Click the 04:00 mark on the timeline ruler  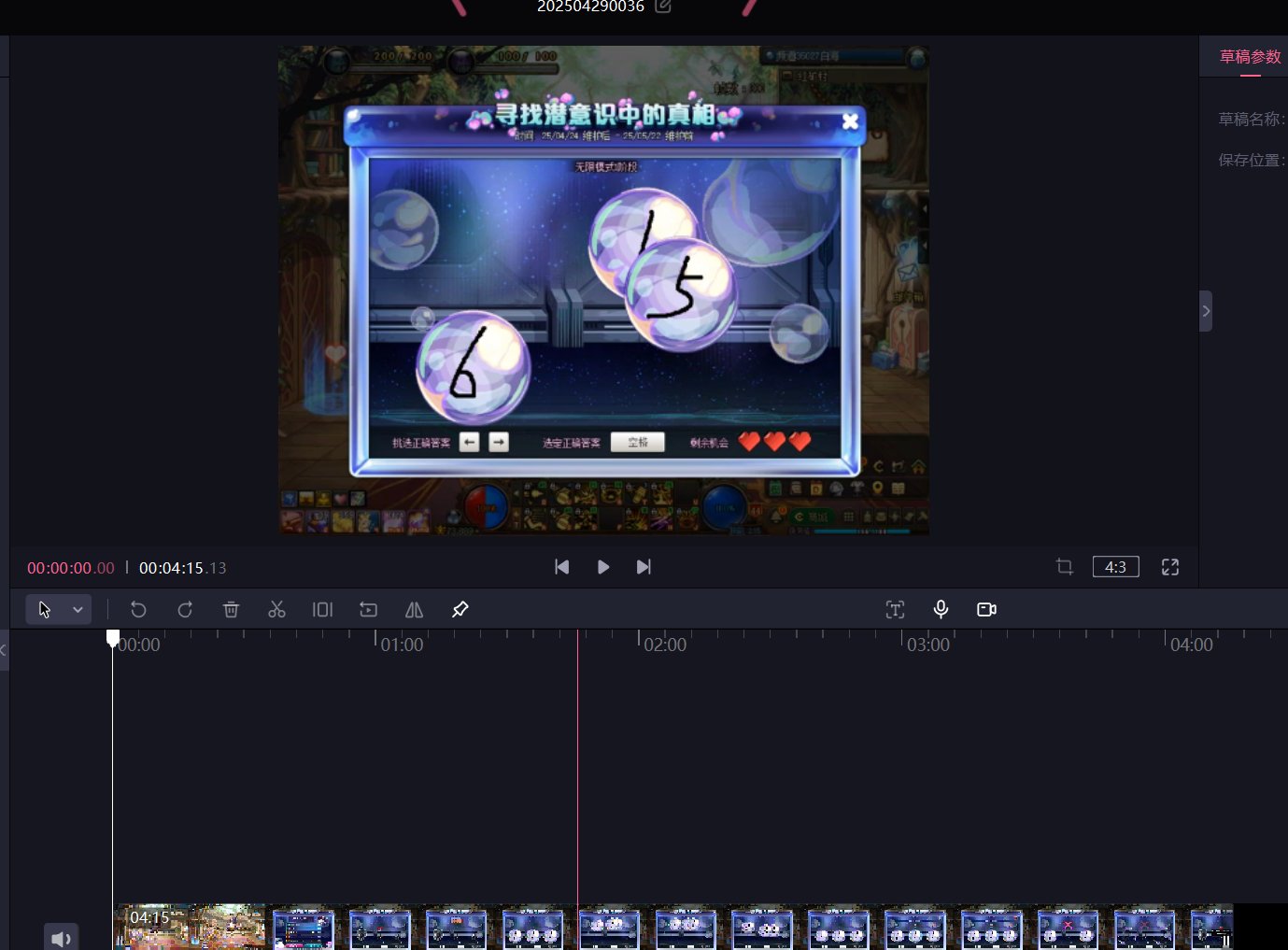point(1192,645)
